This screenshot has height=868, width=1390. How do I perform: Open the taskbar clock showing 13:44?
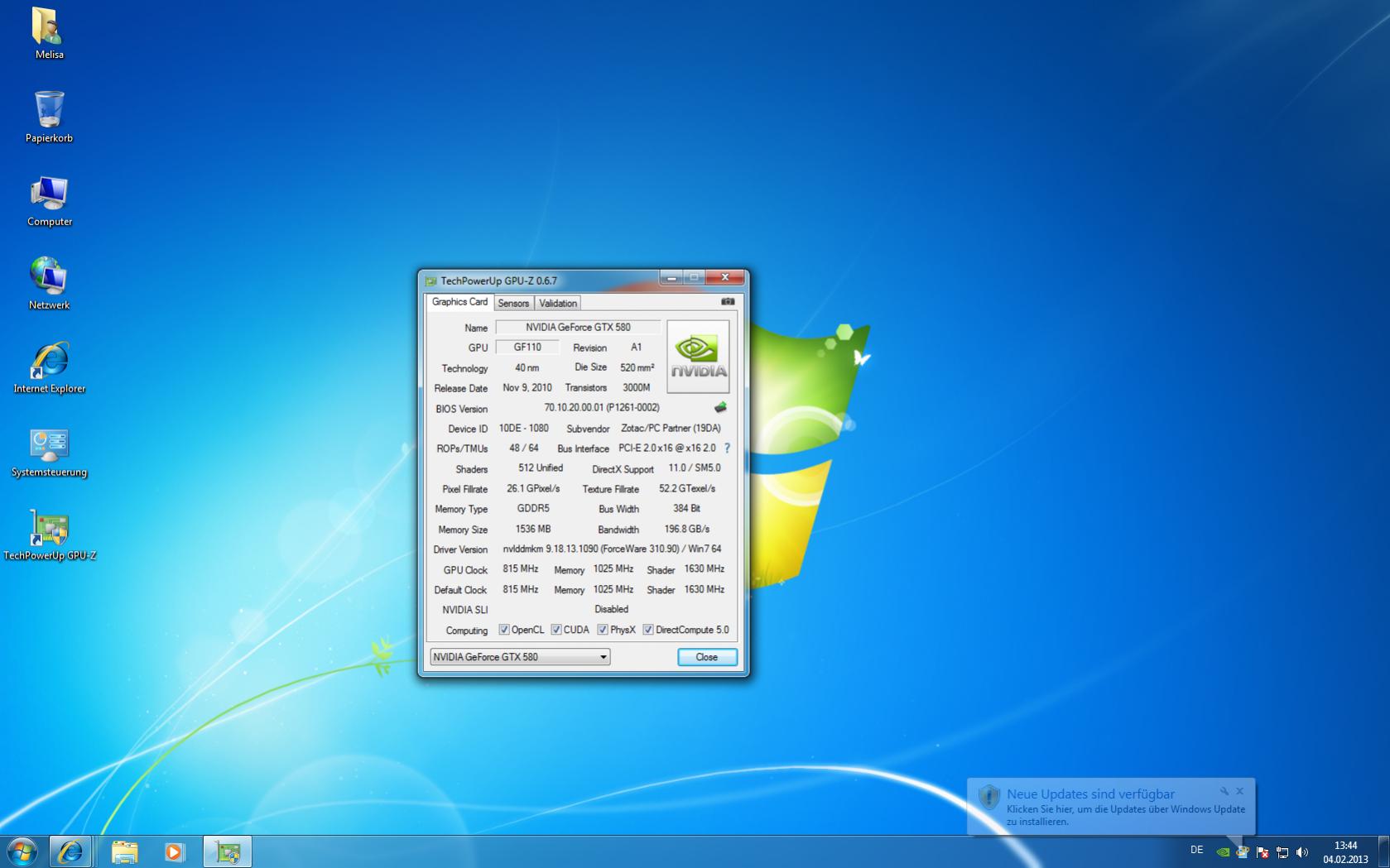click(1345, 852)
